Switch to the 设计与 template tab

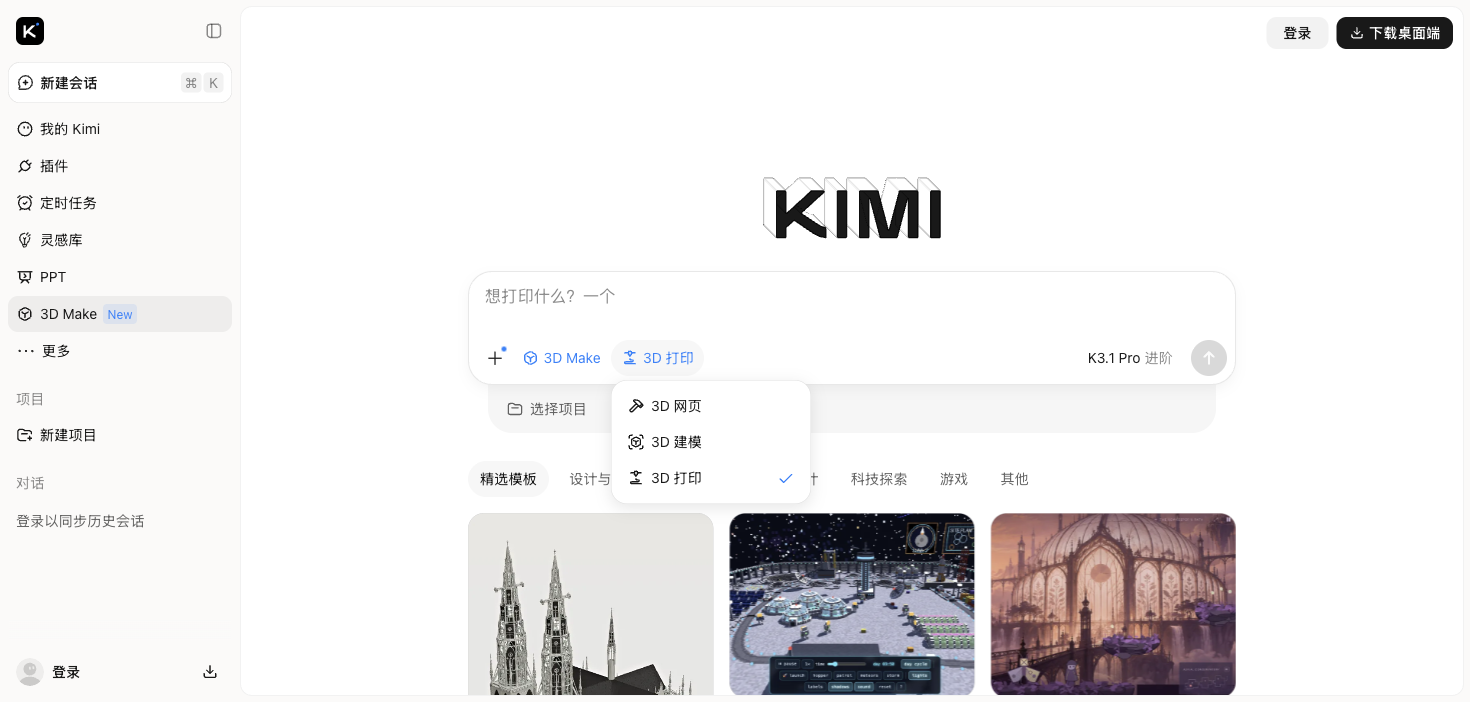point(590,479)
